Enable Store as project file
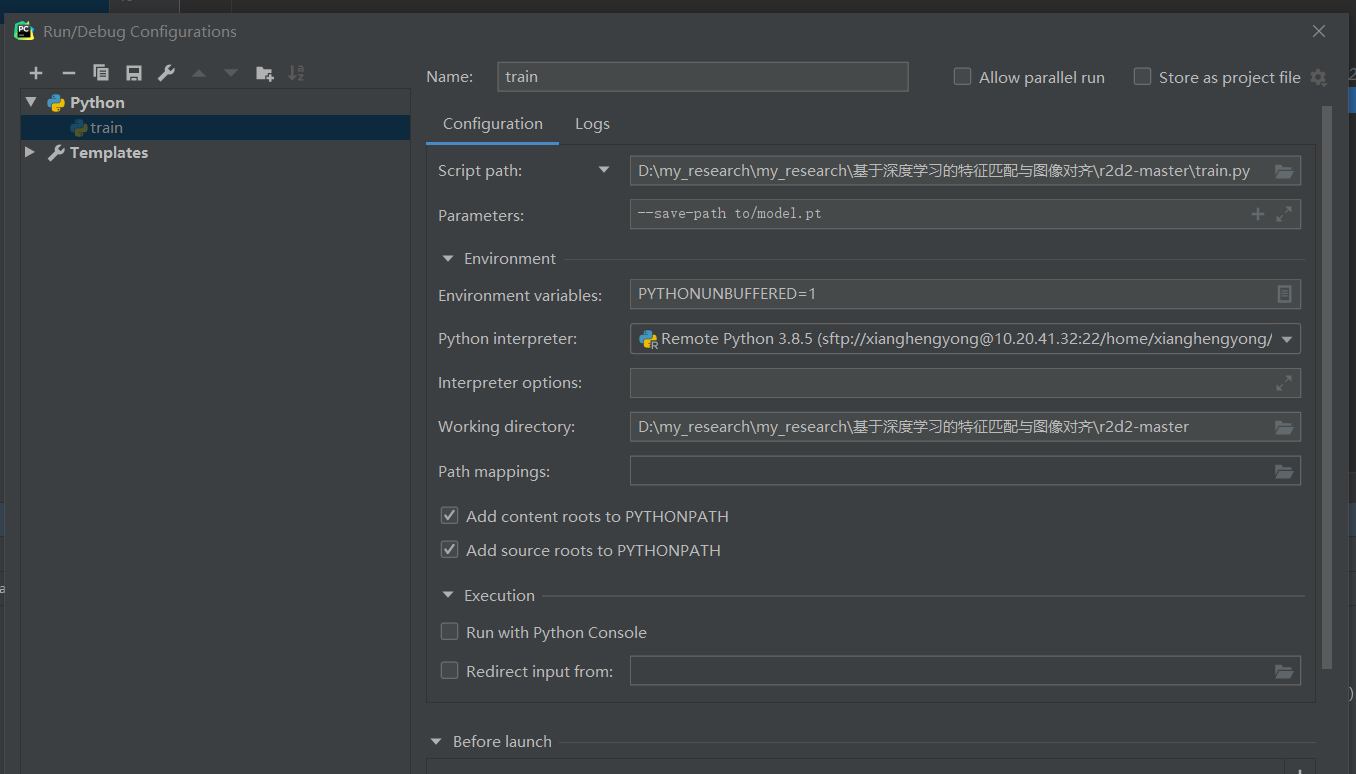1356x774 pixels. click(x=1142, y=77)
